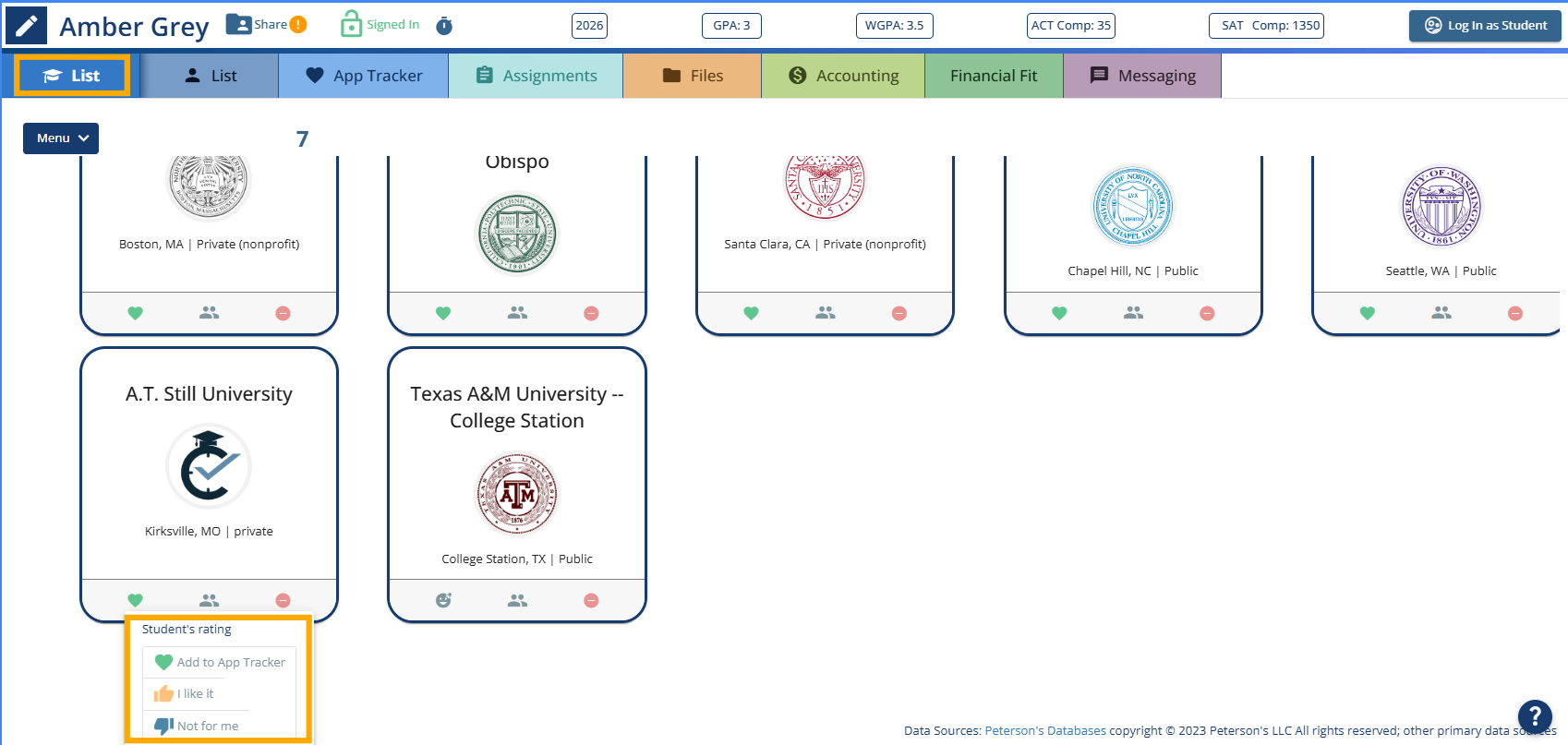Go to the Financial Fit tab
1568x745 pixels.
(x=994, y=76)
